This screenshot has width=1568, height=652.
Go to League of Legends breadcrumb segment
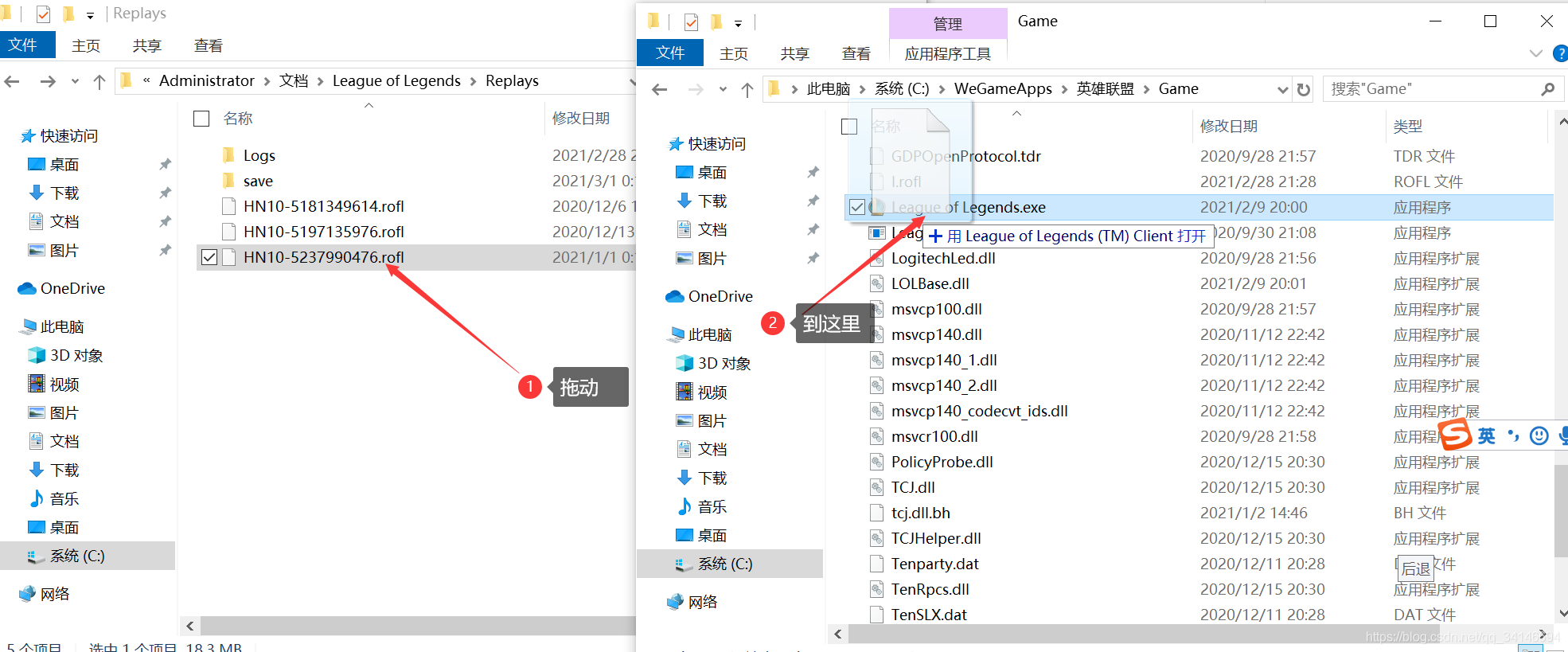click(x=396, y=80)
